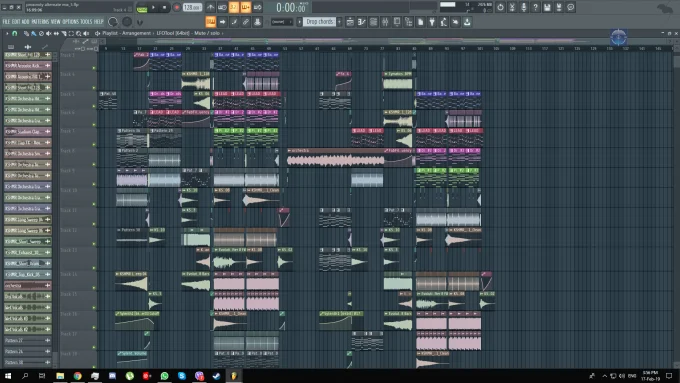Screen dimensions: 680x383
Task: Toggle Typing keyboard to piano button
Action: pos(211,22)
